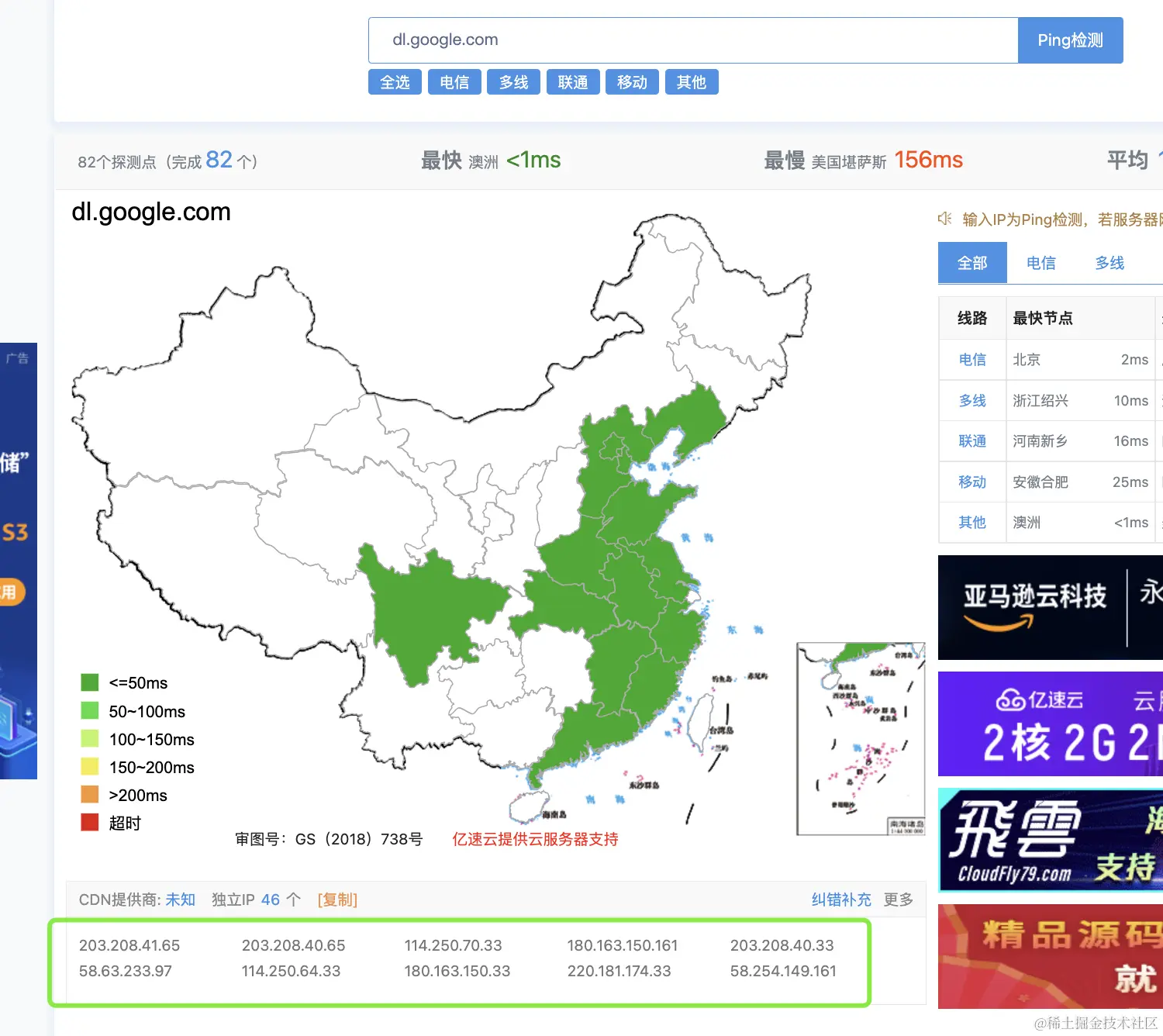The width and height of the screenshot is (1163, 1036).
Task: Click the 更多 link
Action: coord(899,900)
